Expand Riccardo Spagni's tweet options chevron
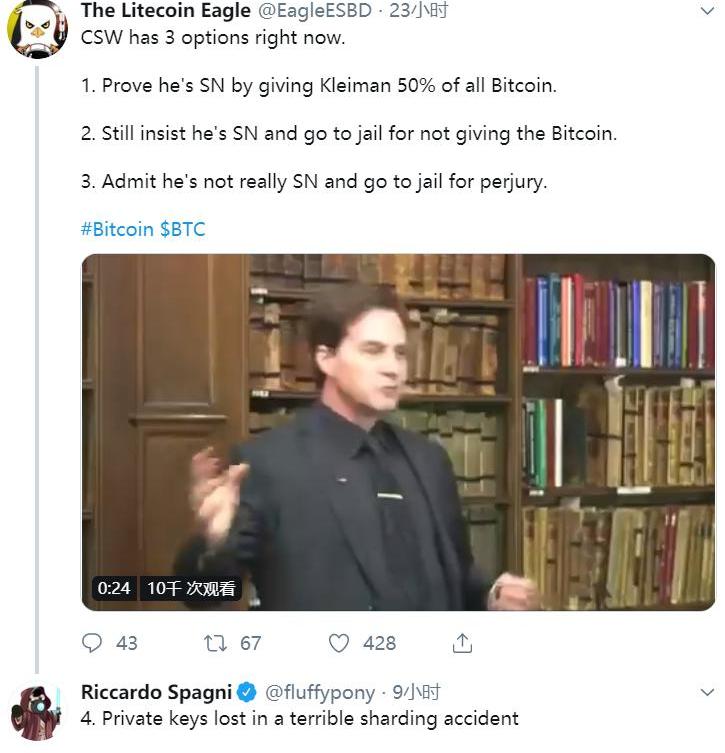 pos(707,692)
